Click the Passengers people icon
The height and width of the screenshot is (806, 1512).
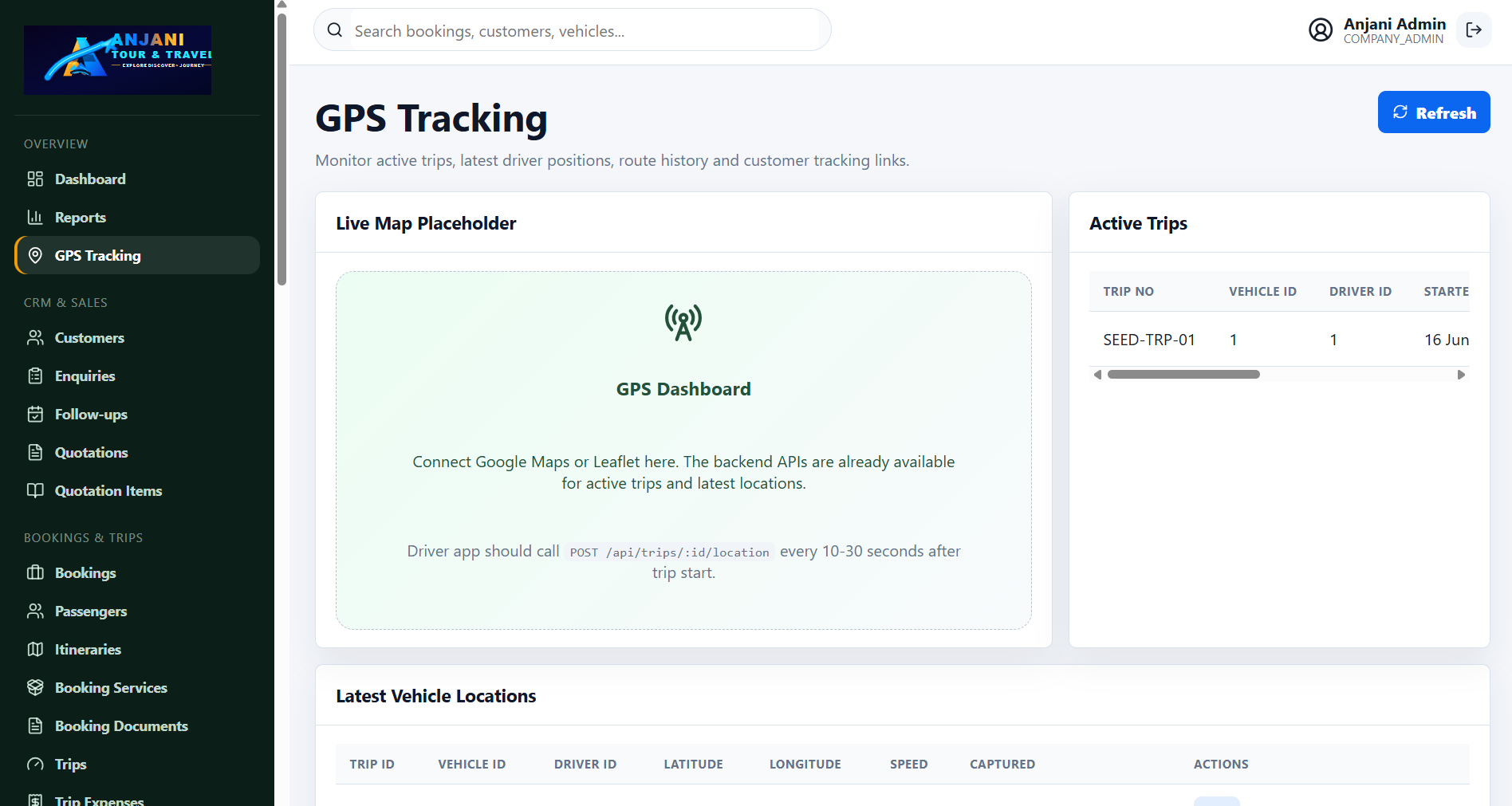(x=35, y=611)
